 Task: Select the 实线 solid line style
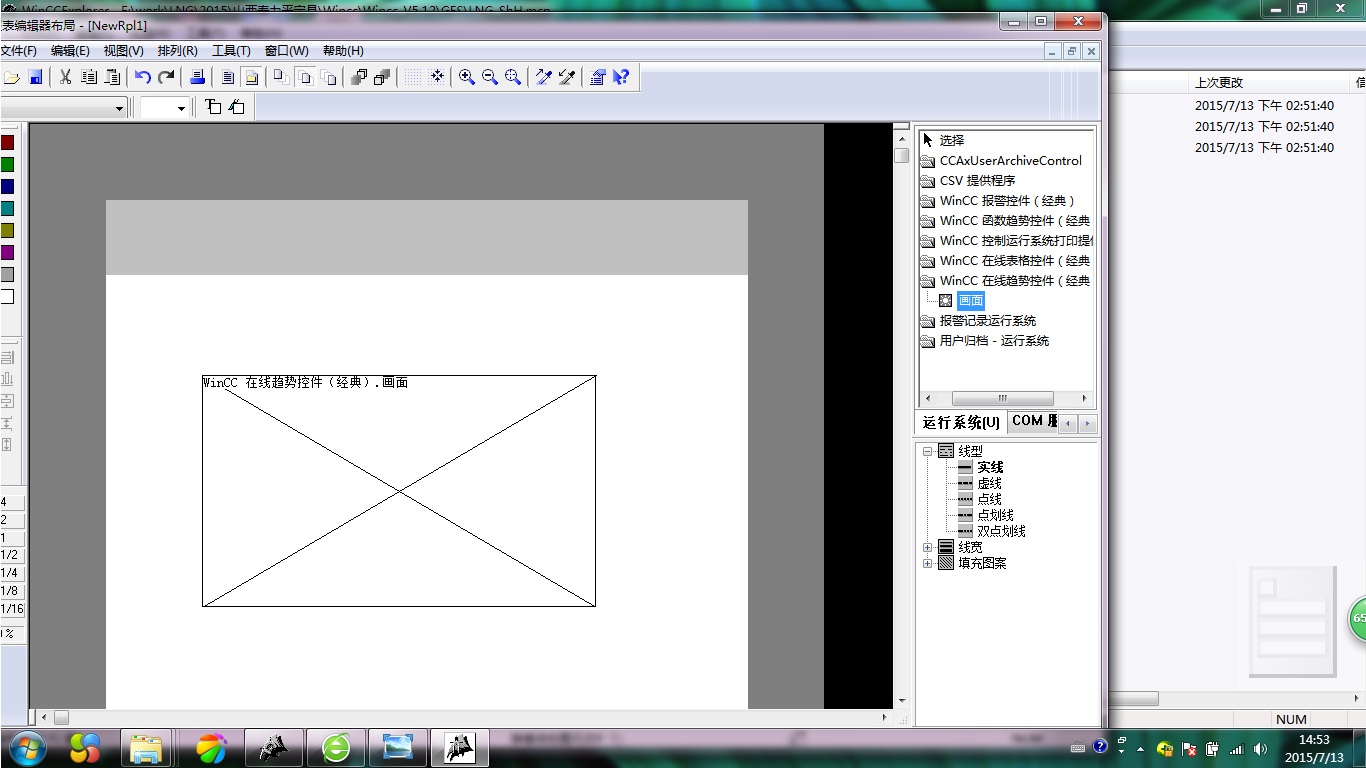coord(989,467)
